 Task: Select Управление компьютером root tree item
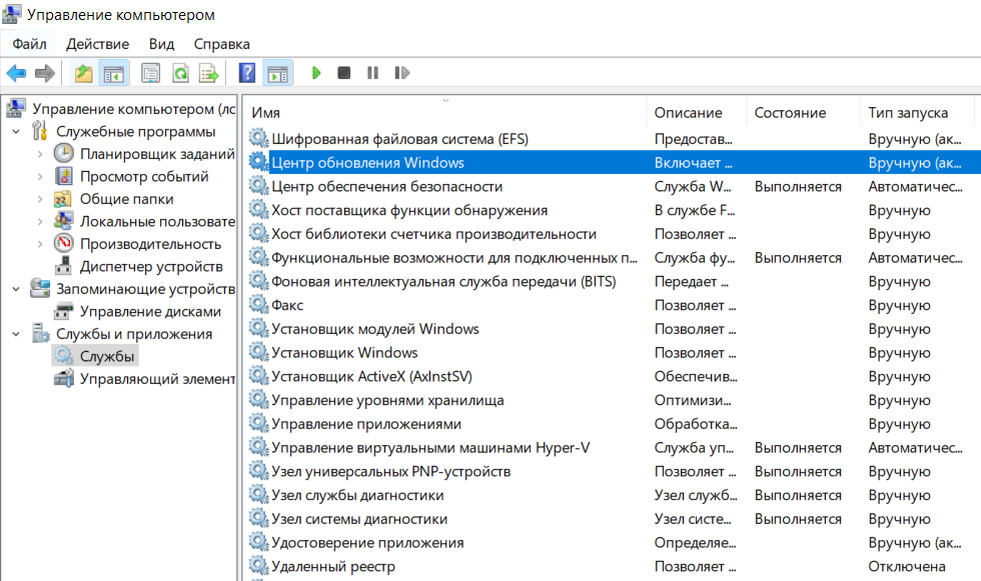click(133, 109)
